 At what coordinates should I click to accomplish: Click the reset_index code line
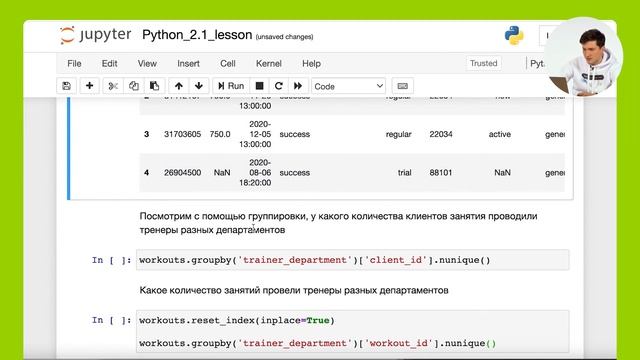(237, 320)
